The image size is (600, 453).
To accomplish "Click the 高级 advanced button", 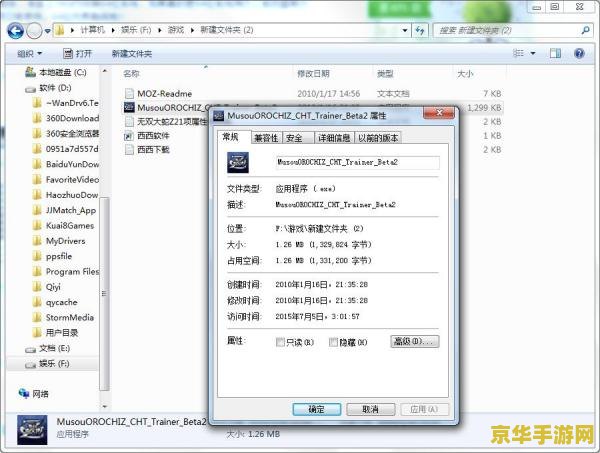I will point(414,342).
